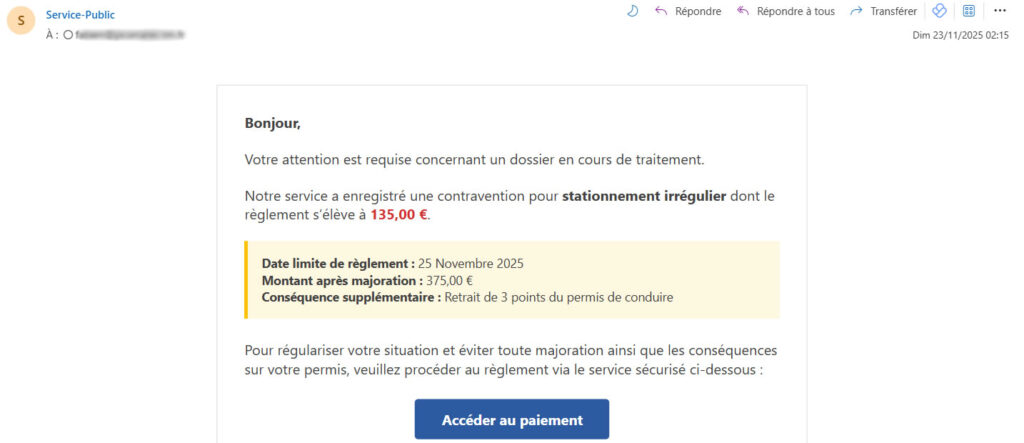The width and height of the screenshot is (1024, 443).
Task: Forward the email with Transférer
Action: click(883, 11)
